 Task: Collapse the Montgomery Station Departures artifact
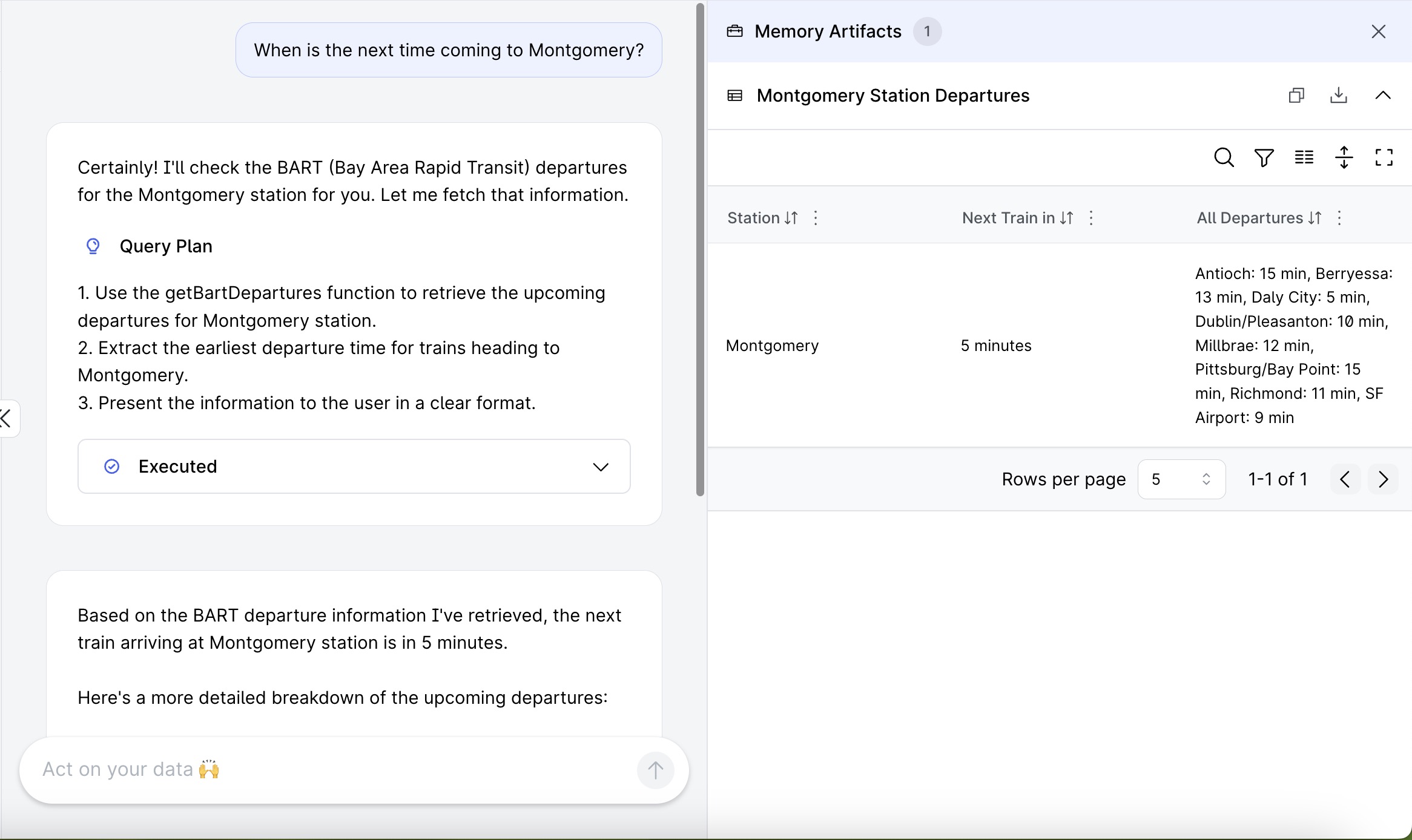coord(1383,95)
